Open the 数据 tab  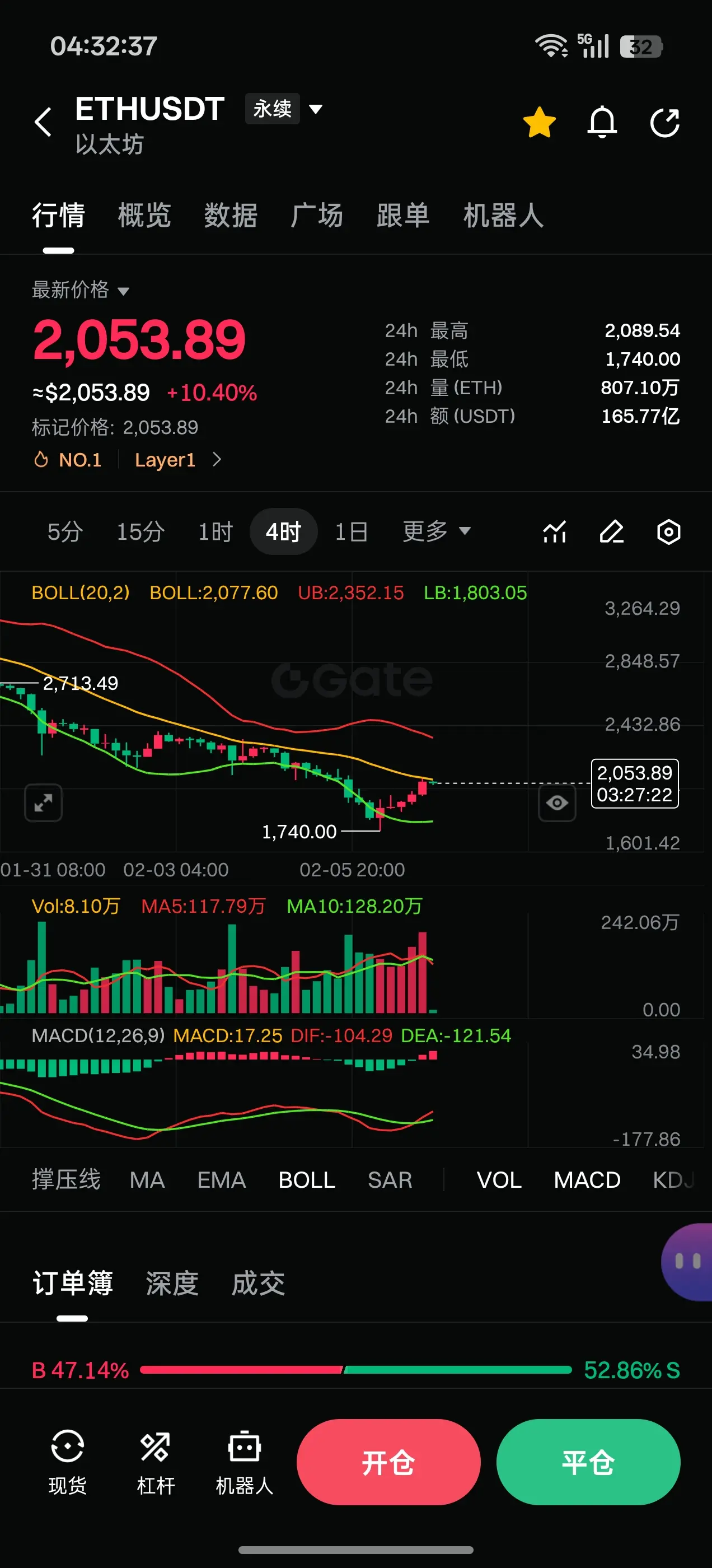(x=231, y=216)
